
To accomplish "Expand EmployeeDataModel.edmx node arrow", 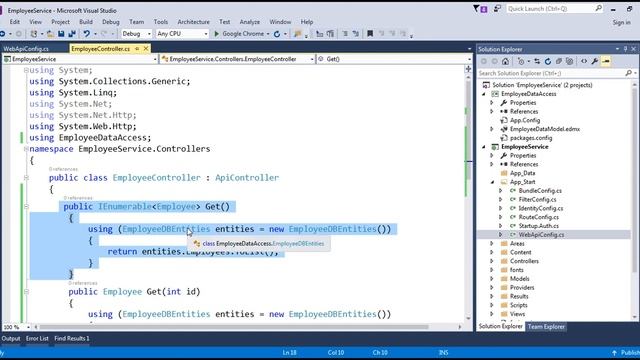I will [492, 129].
